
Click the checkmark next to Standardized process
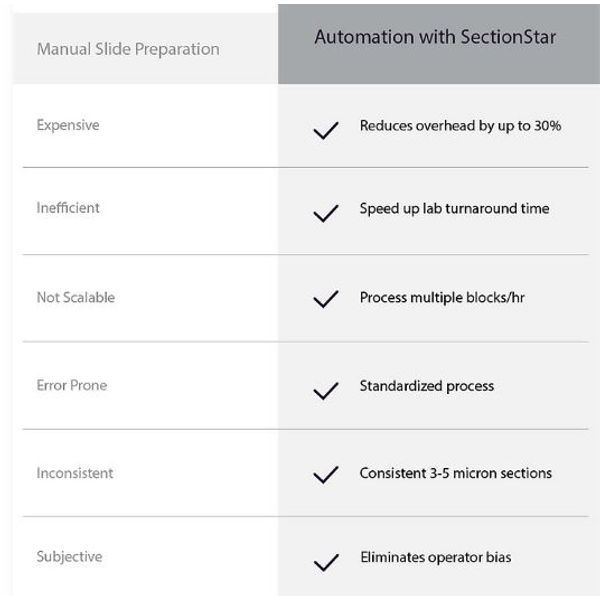tap(326, 391)
